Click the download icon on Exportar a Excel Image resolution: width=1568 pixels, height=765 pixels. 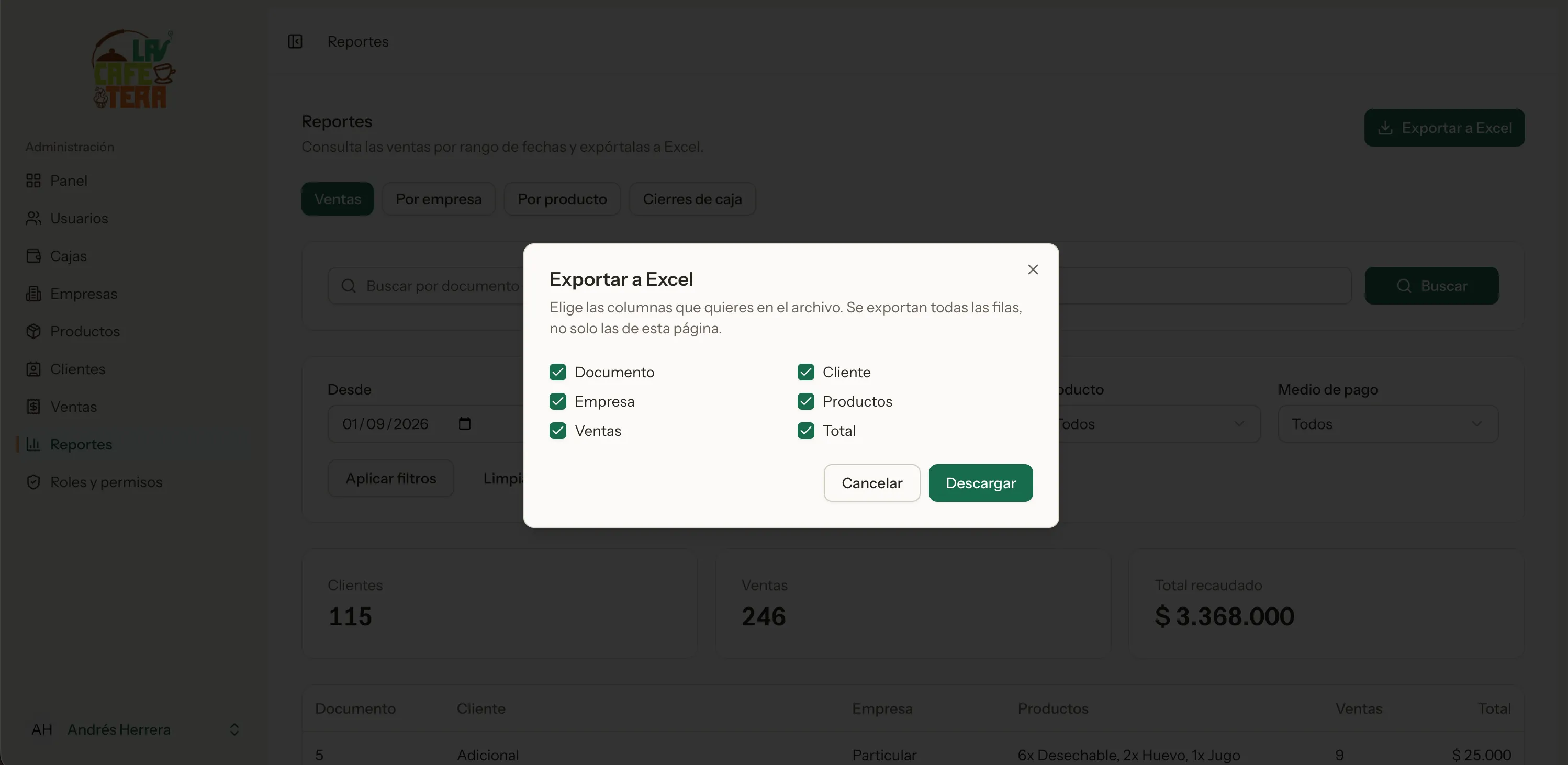1385,128
